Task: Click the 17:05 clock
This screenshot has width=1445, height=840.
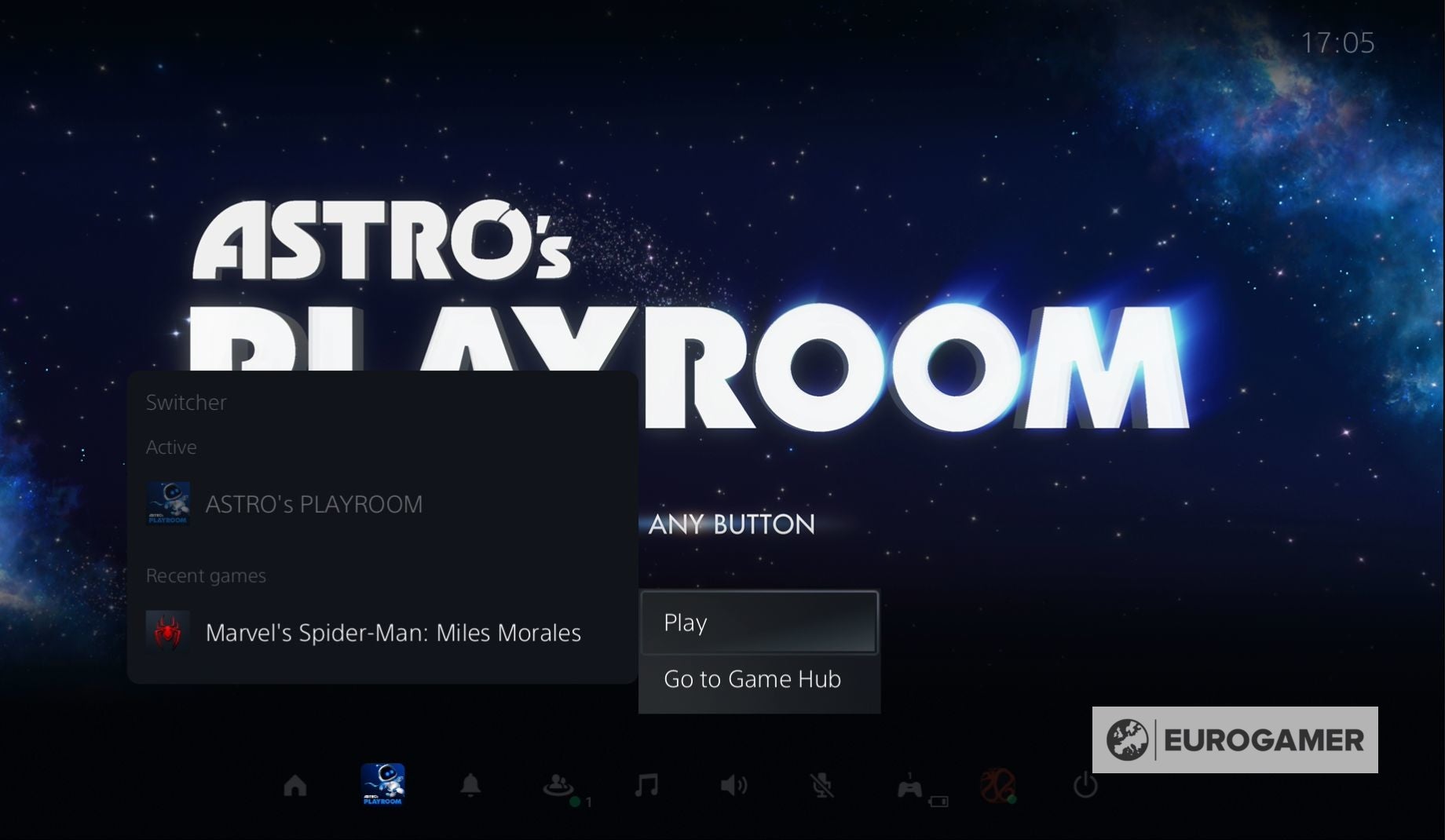Action: [x=1337, y=43]
